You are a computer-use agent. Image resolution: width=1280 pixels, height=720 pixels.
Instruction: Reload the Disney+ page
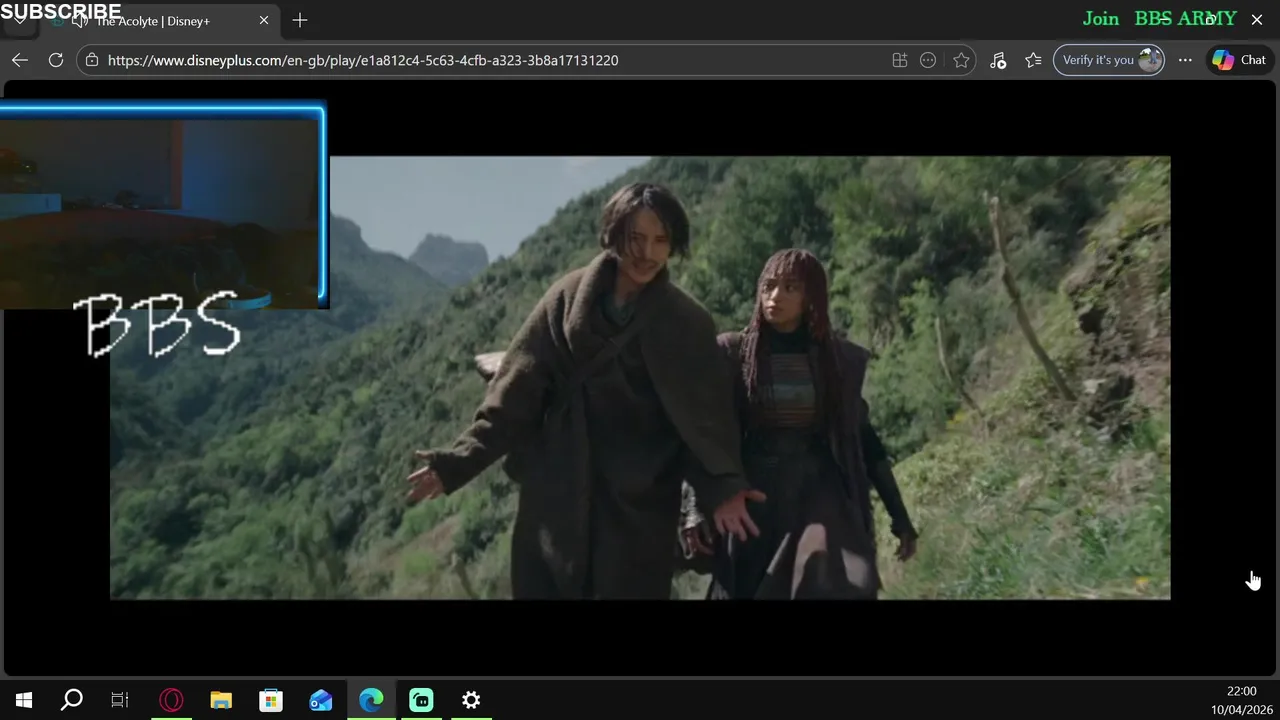pos(56,60)
